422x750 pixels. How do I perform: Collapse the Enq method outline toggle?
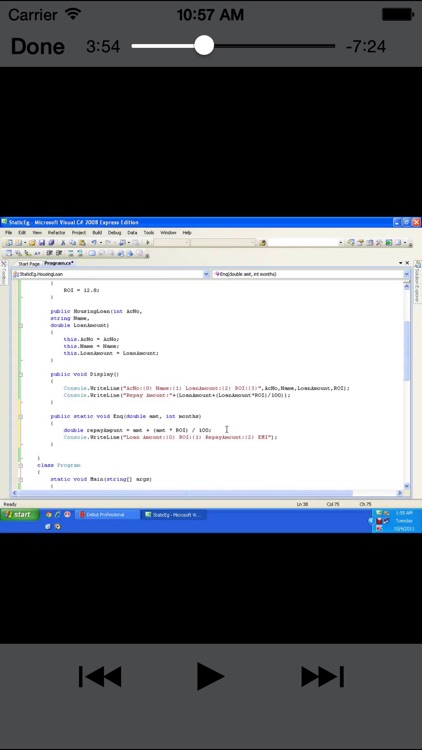pos(21,416)
